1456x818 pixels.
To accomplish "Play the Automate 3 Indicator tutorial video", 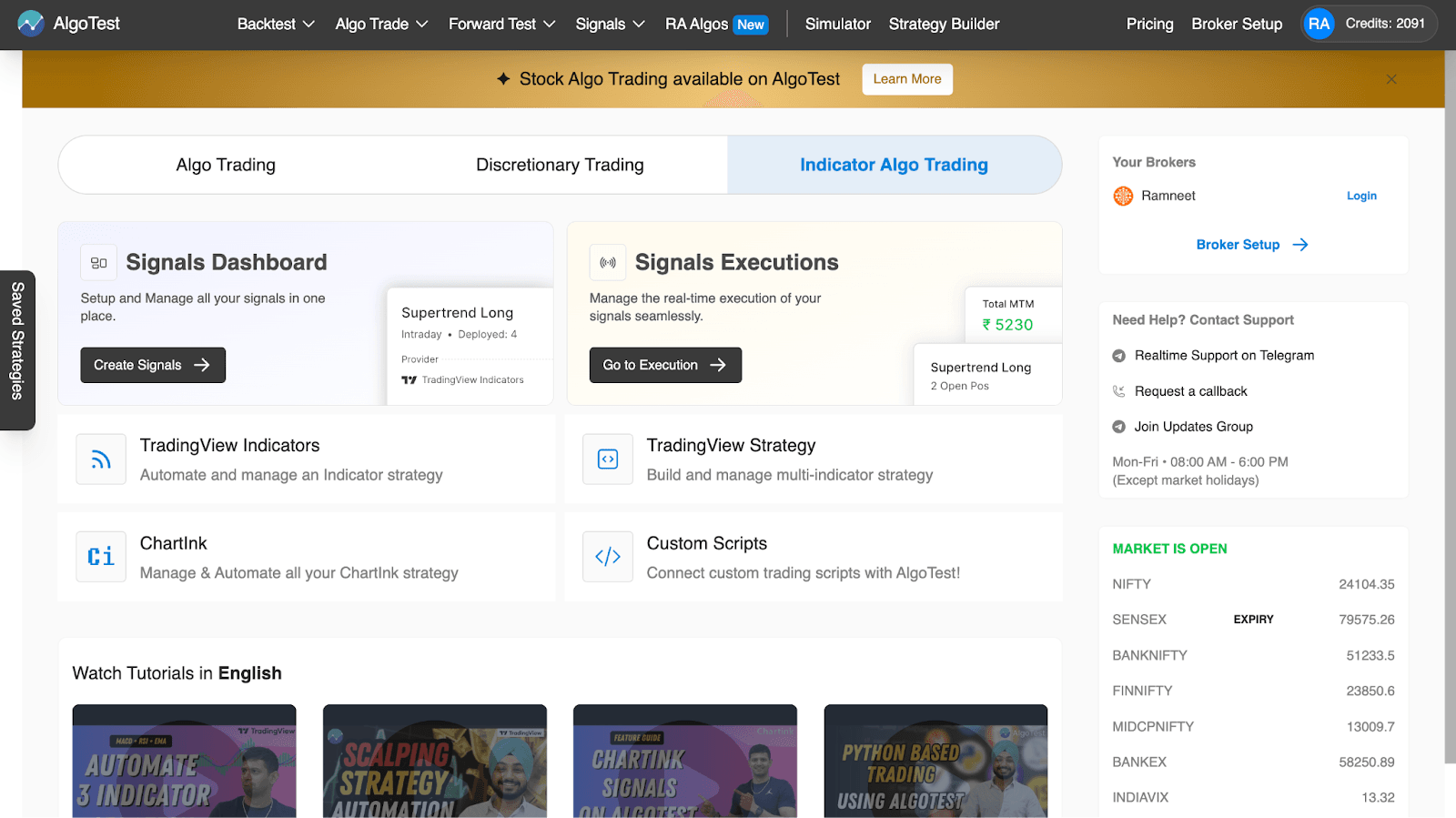I will [184, 762].
